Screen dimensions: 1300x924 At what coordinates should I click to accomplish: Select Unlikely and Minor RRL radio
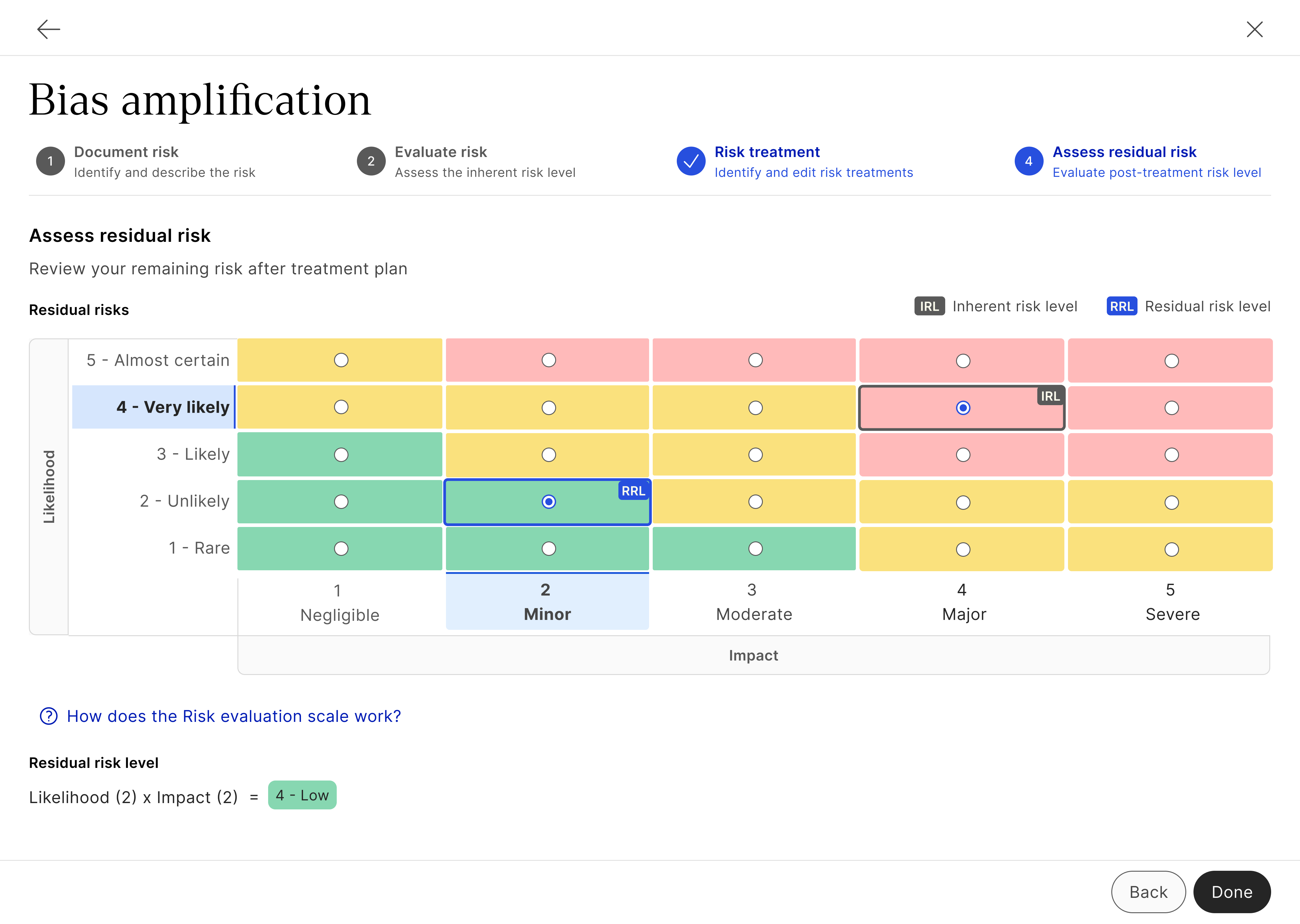(548, 502)
